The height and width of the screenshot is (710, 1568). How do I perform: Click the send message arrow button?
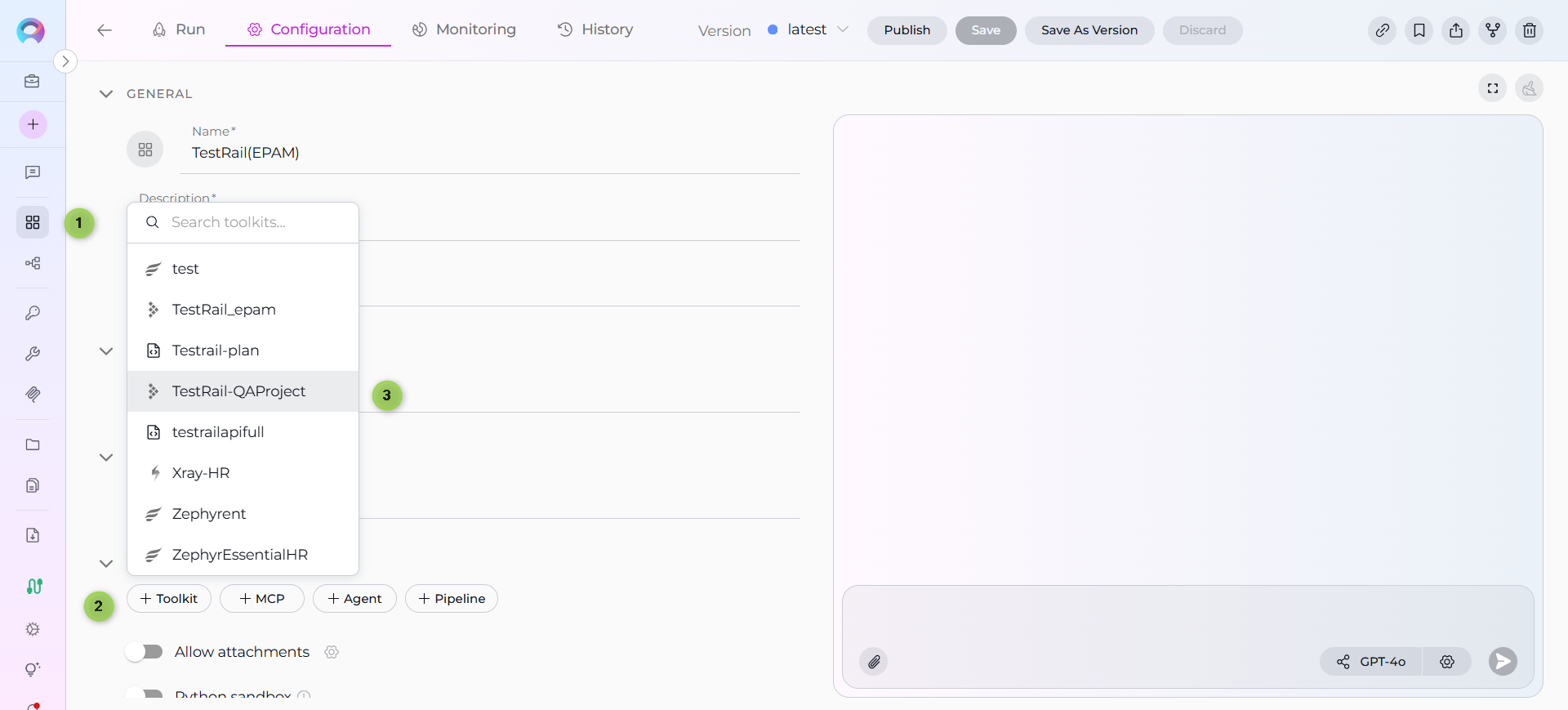coord(1502,661)
